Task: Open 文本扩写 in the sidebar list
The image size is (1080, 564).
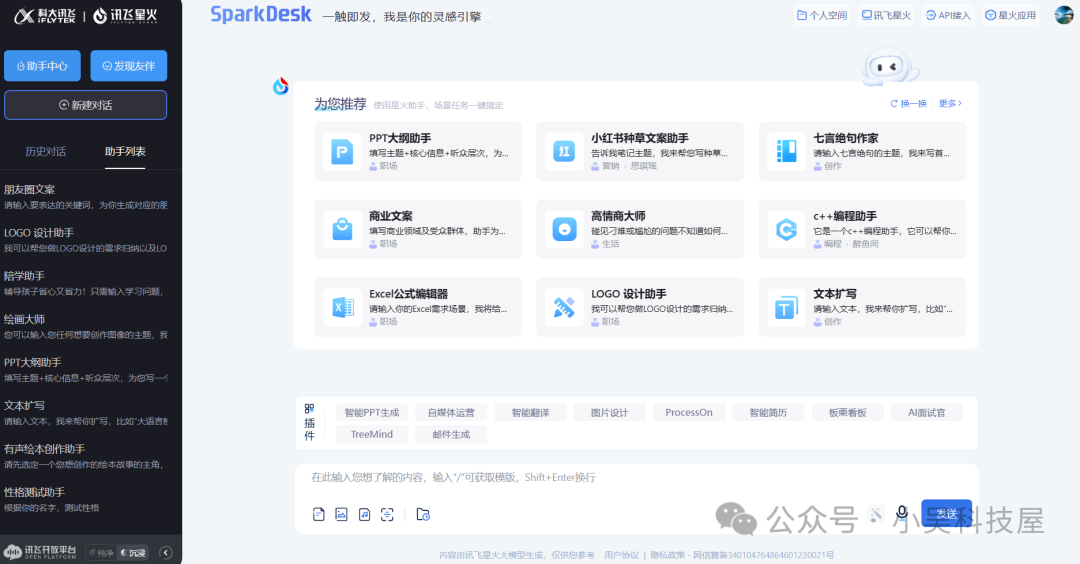Action: (x=86, y=413)
